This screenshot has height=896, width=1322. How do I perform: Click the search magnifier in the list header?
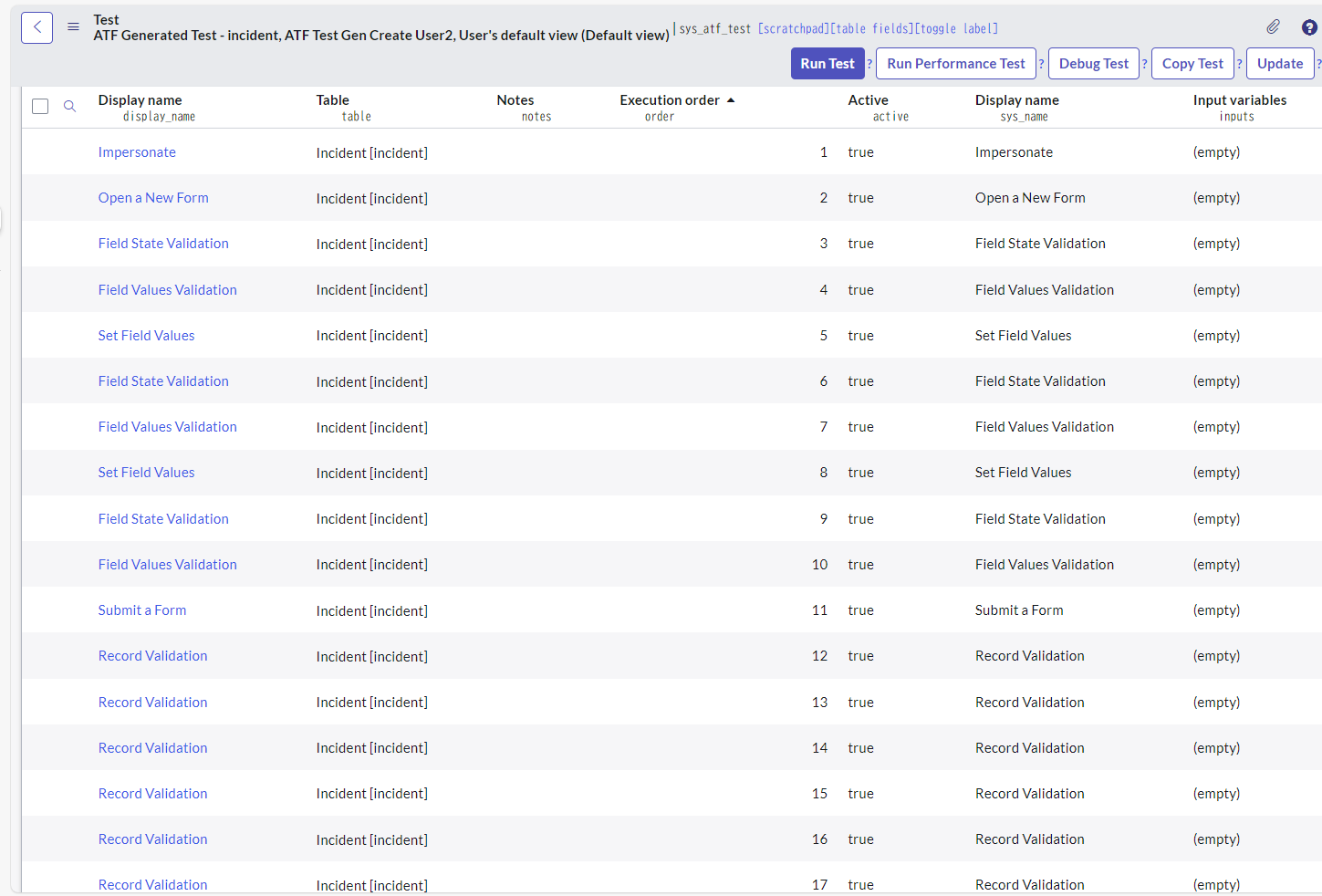(69, 106)
